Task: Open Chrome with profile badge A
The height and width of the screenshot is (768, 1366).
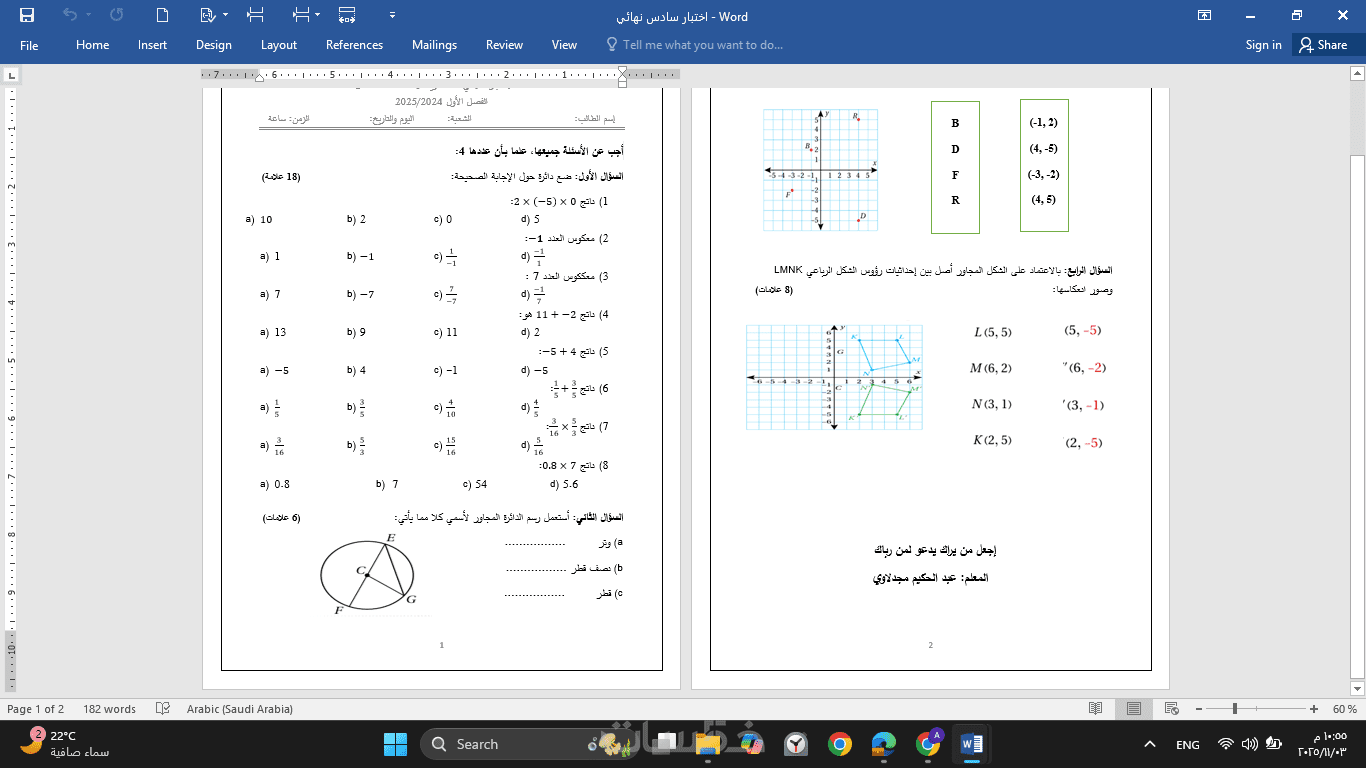Action: pos(928,744)
